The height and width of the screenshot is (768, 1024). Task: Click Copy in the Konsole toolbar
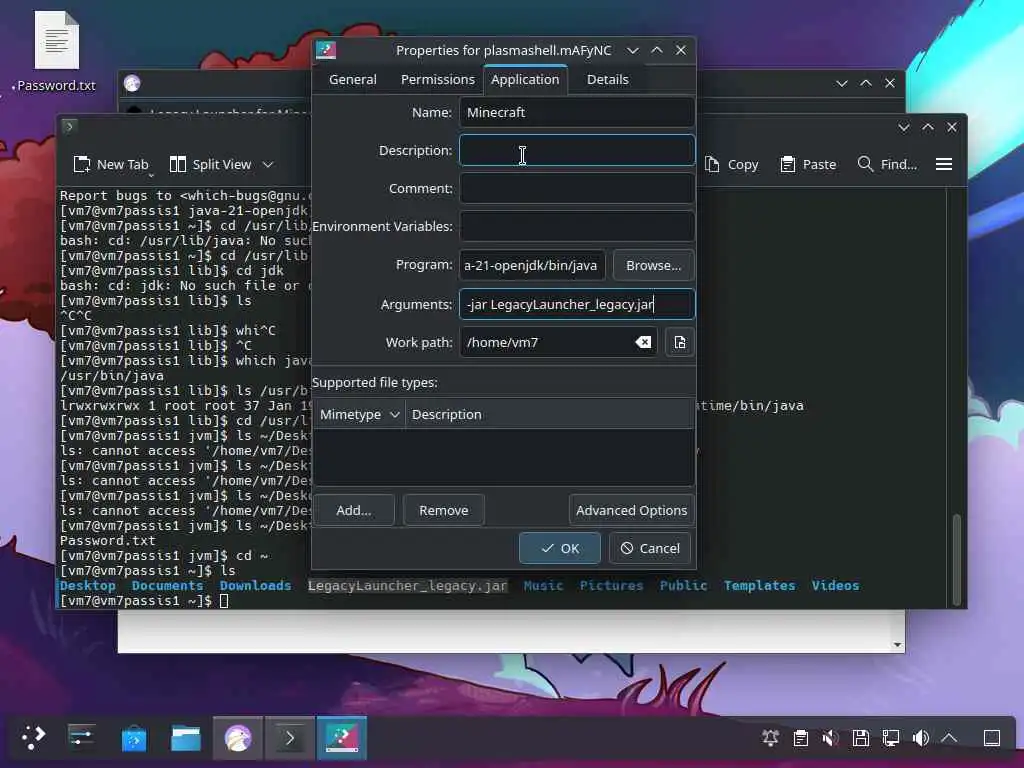732,165
